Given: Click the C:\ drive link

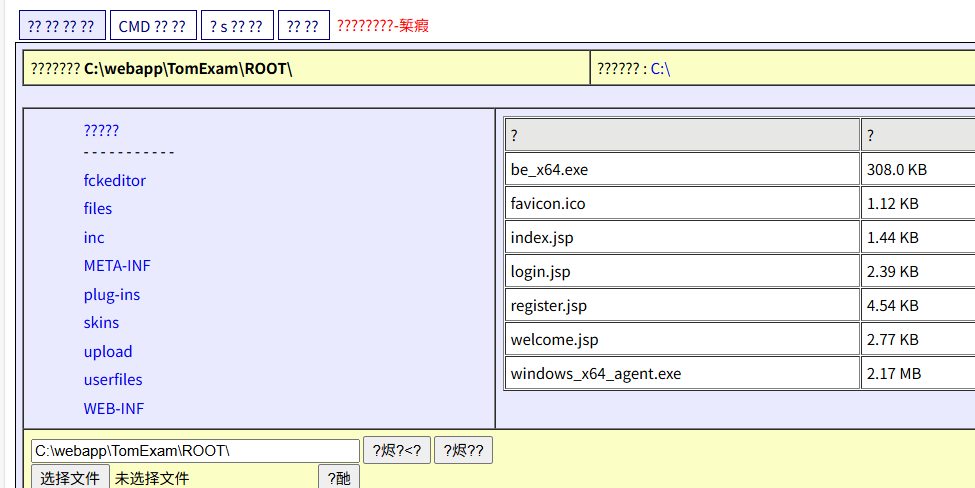Looking at the screenshot, I should point(660,69).
